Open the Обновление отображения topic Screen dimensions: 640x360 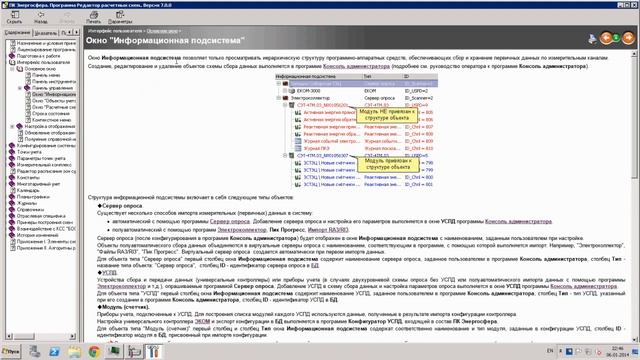pos(50,133)
